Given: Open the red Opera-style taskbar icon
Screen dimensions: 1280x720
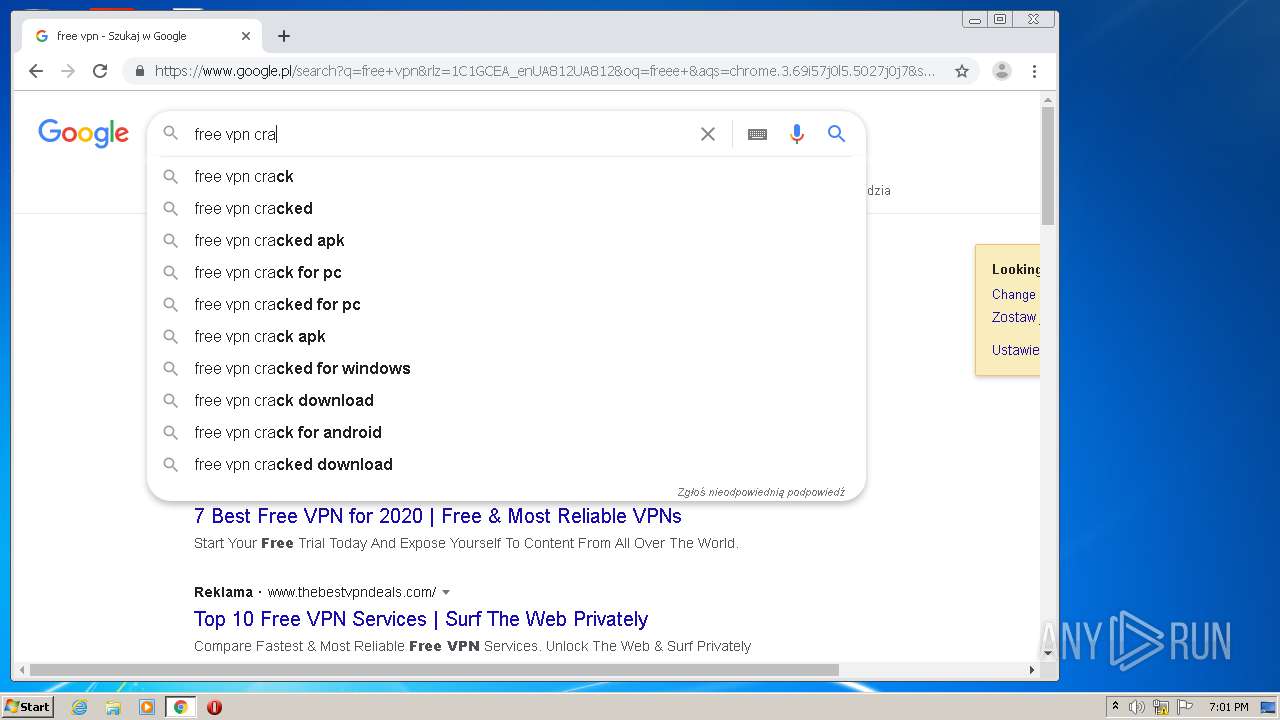Looking at the screenshot, I should [x=214, y=707].
